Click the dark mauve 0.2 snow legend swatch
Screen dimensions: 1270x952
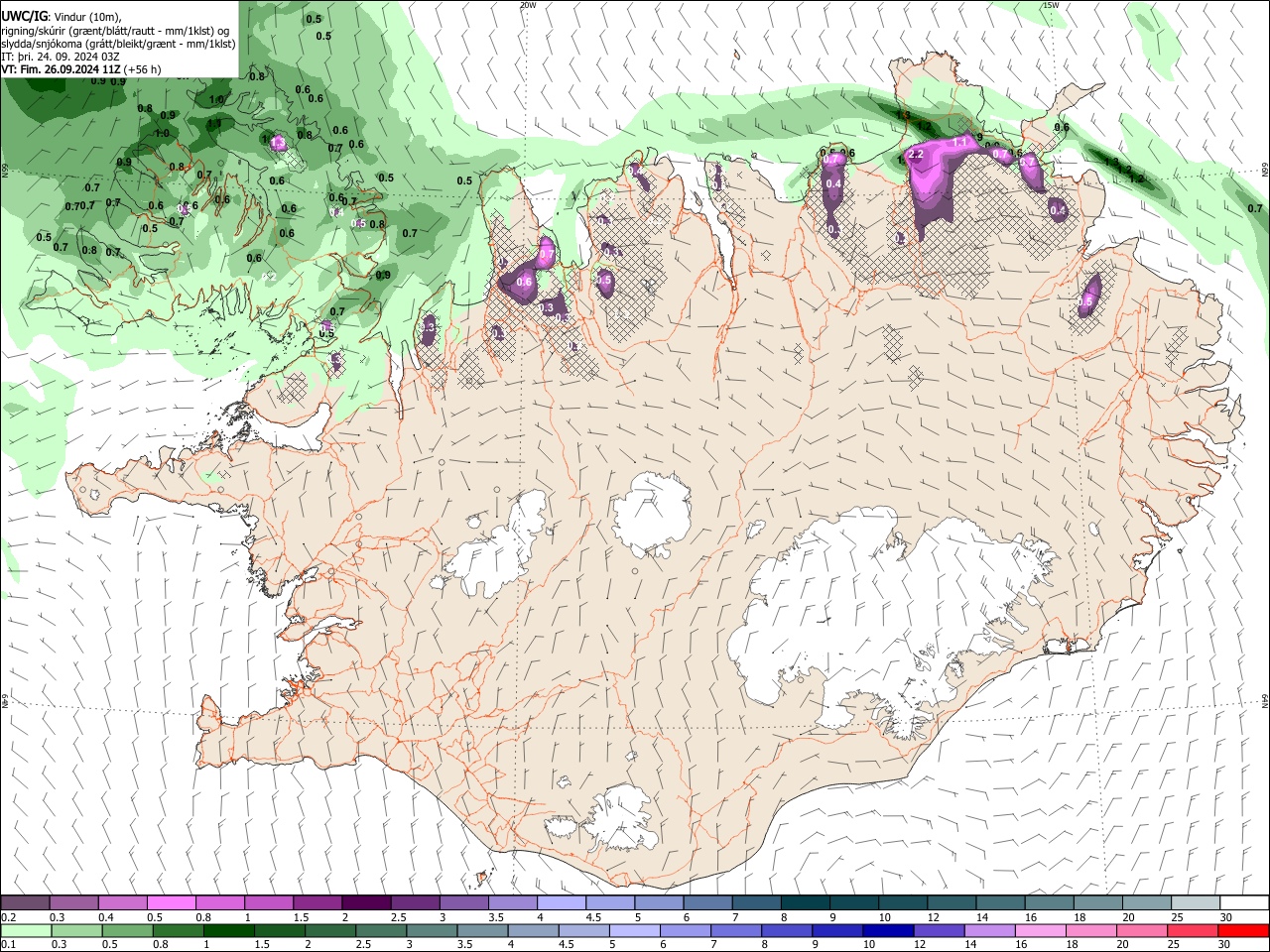pyautogui.click(x=25, y=903)
